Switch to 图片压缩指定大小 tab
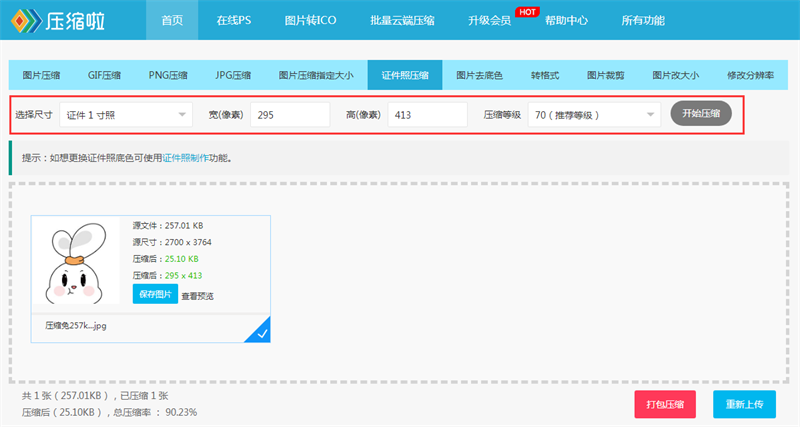Image resolution: width=800 pixels, height=427 pixels. point(316,75)
